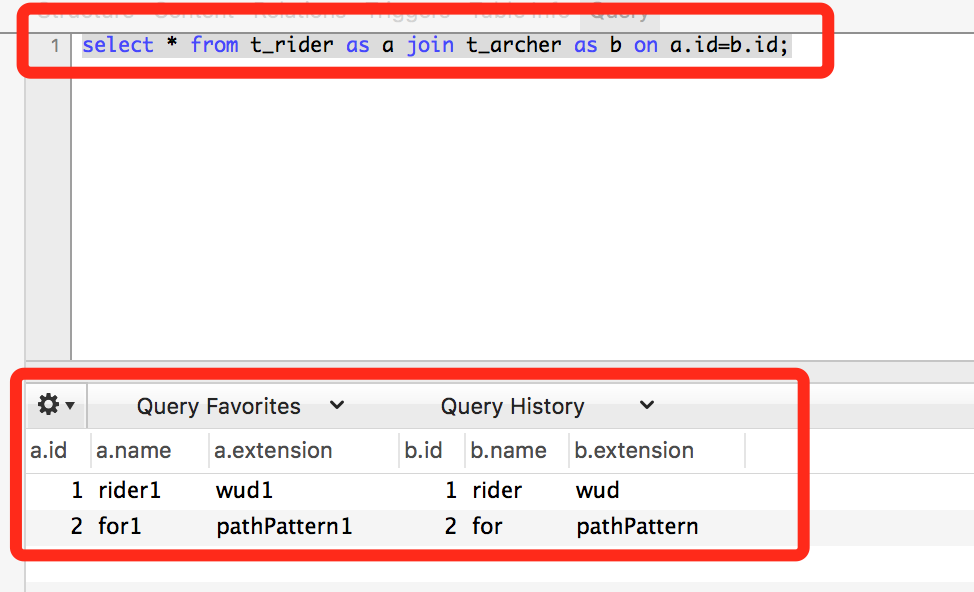Click the b.id value 2 beside for
974x592 pixels.
click(450, 526)
